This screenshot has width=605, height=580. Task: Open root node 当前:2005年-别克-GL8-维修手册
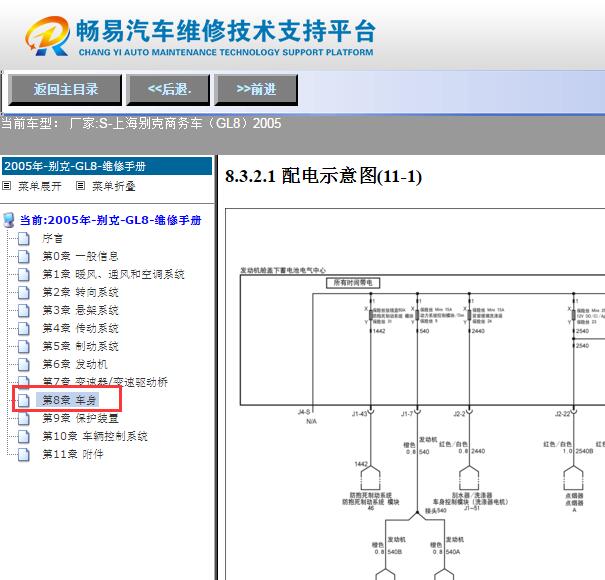point(110,220)
